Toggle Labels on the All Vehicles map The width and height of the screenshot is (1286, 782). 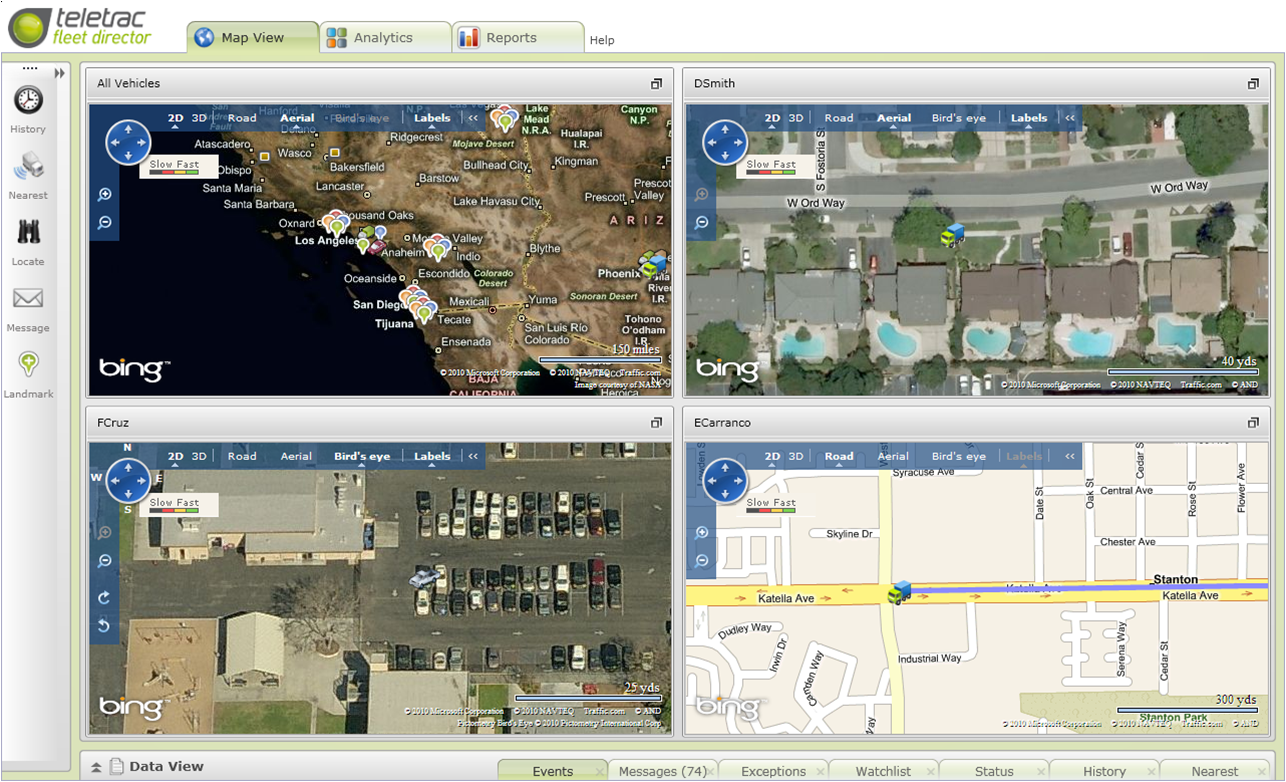431,117
